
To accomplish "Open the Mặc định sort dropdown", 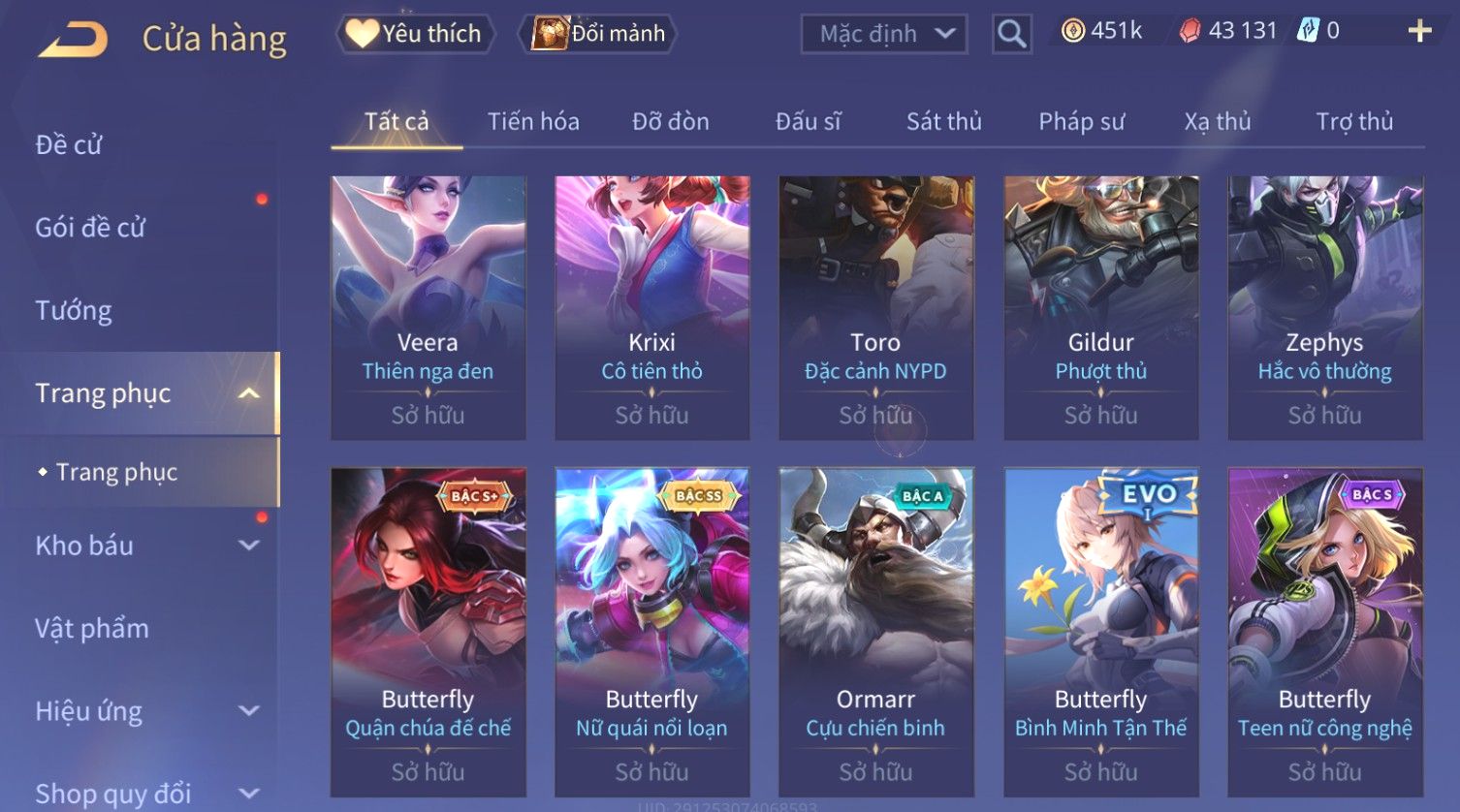I will [x=884, y=35].
